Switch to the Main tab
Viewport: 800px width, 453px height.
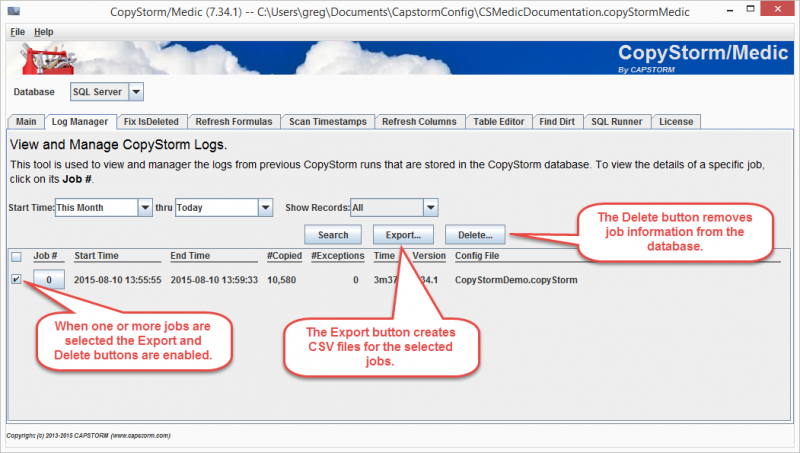pos(26,121)
